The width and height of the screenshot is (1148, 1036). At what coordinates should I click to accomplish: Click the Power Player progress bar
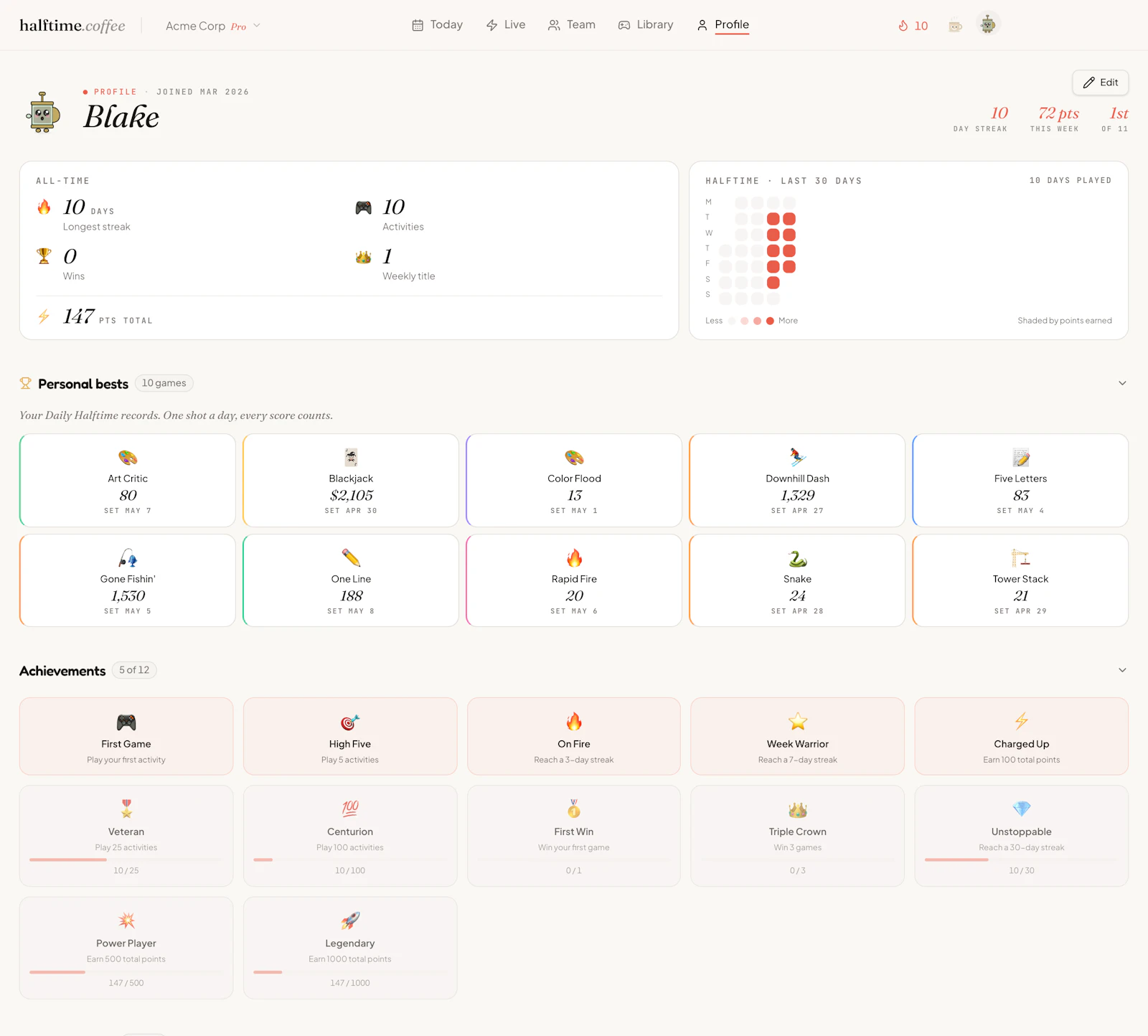pos(126,972)
